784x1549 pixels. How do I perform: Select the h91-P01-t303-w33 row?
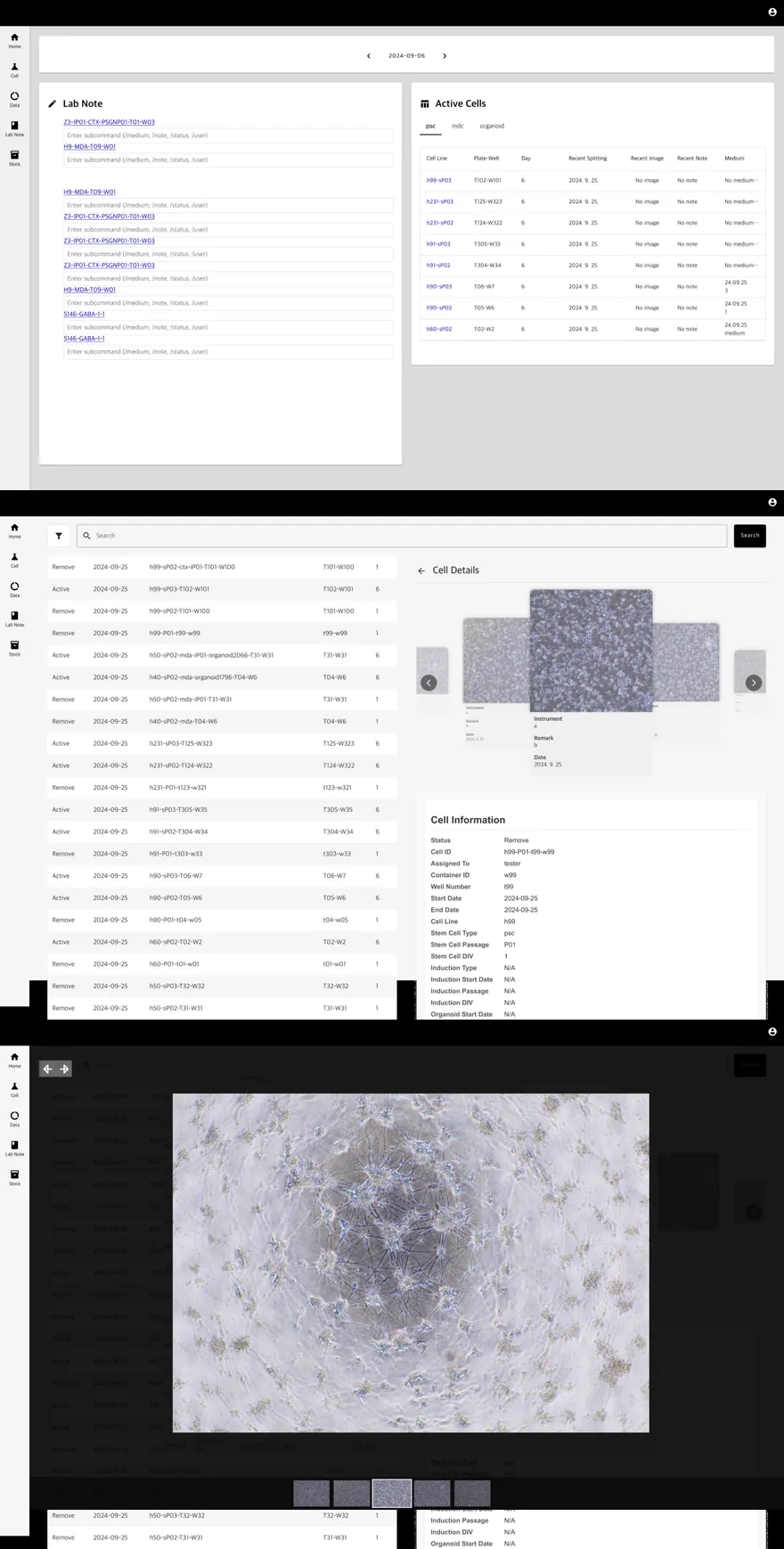[222, 854]
